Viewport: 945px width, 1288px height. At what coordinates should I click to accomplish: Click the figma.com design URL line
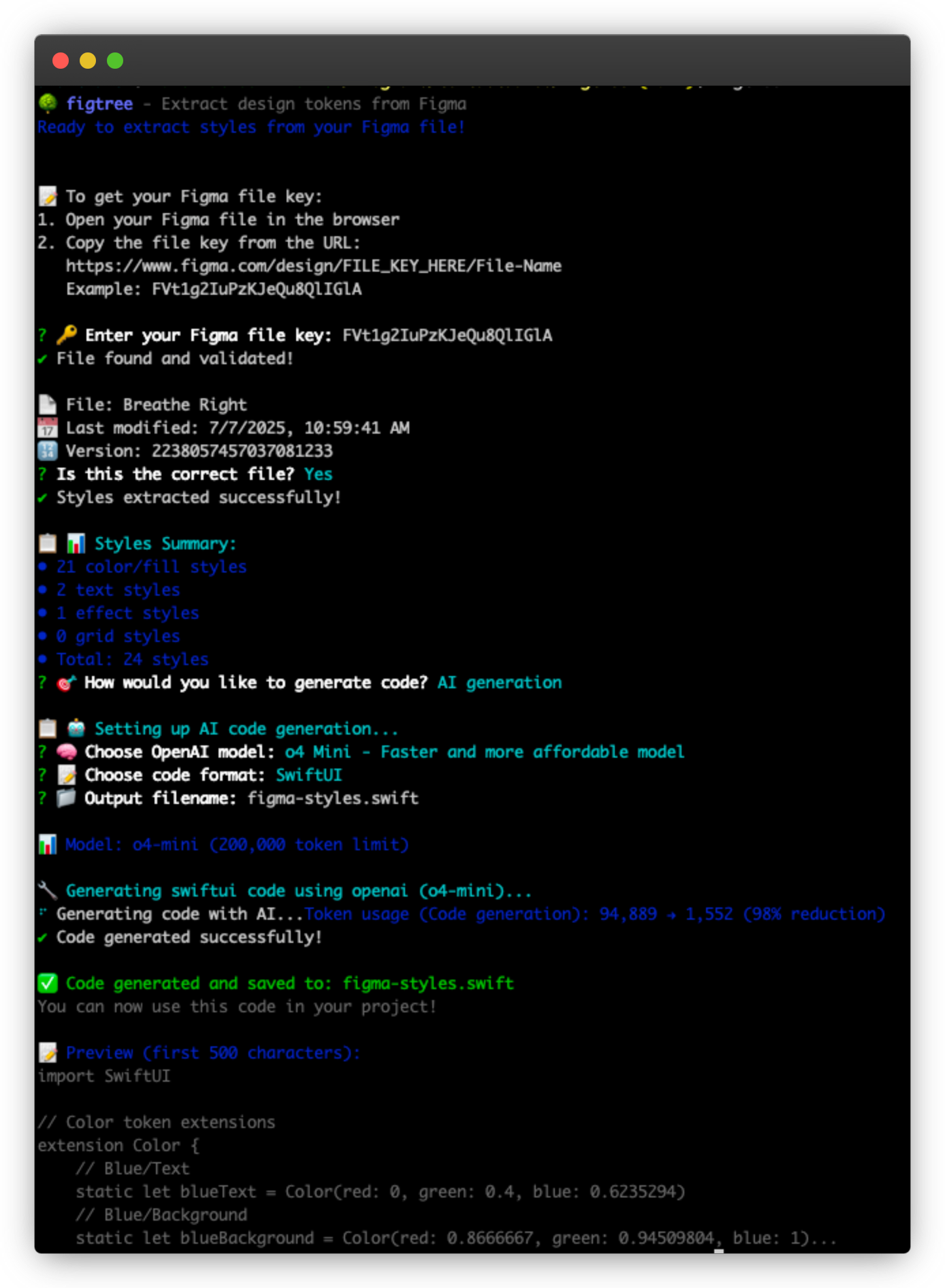tap(314, 265)
